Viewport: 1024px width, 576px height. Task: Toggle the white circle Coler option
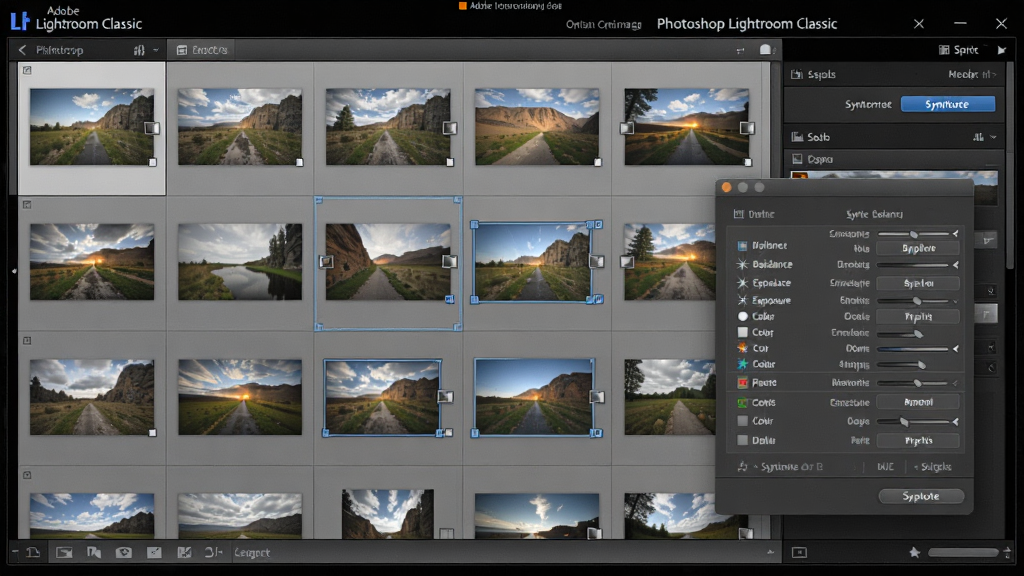tap(743, 316)
